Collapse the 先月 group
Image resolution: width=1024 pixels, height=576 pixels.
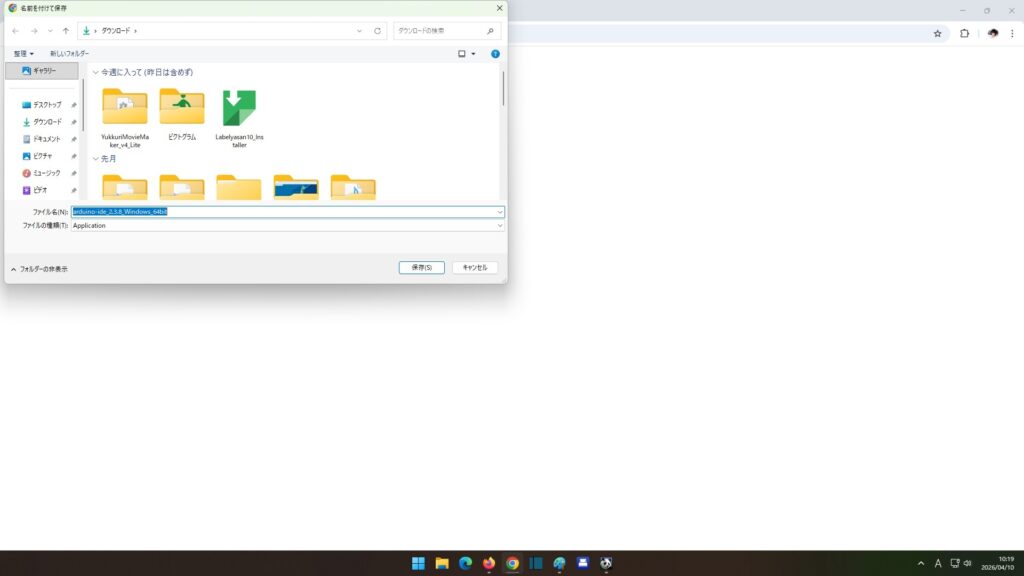[96, 159]
